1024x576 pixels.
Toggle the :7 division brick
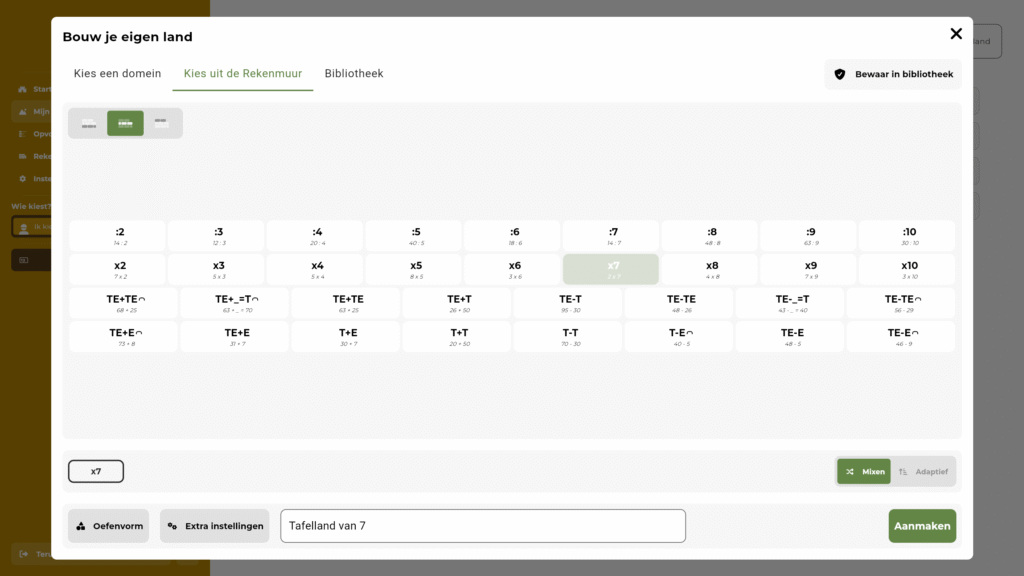click(612, 236)
